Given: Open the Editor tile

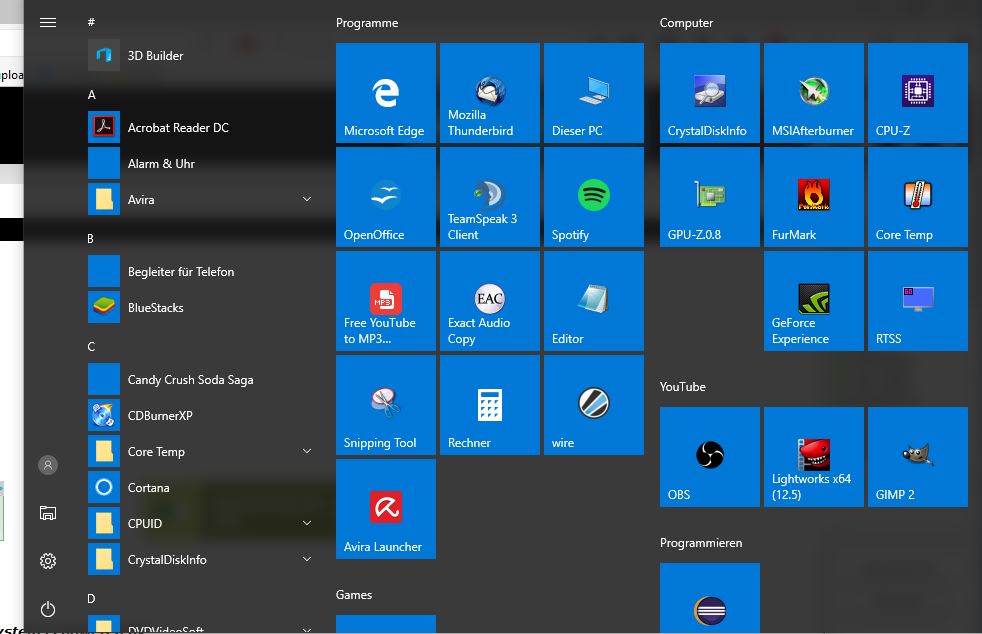Looking at the screenshot, I should point(594,301).
